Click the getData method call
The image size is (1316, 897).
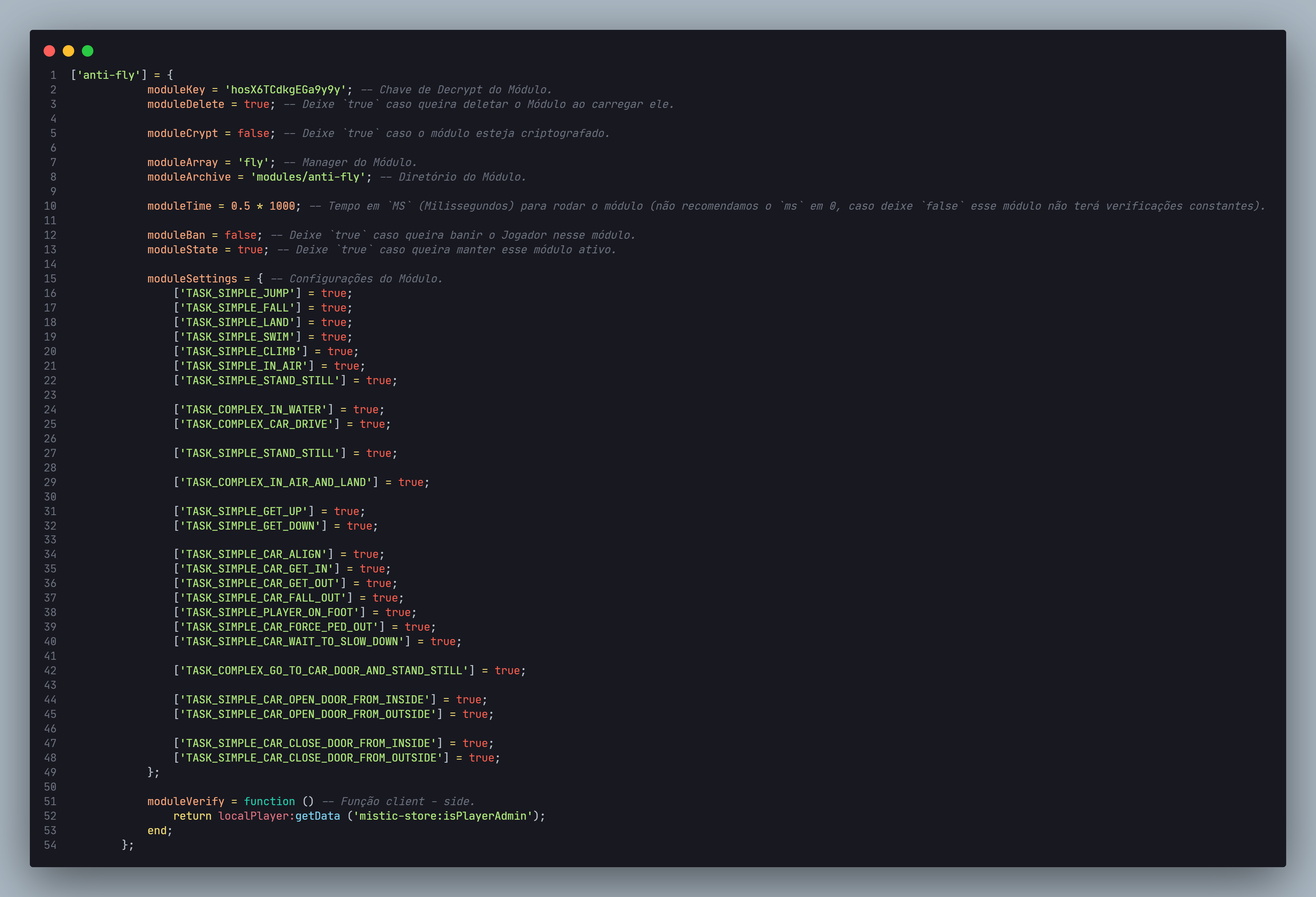(x=317, y=816)
